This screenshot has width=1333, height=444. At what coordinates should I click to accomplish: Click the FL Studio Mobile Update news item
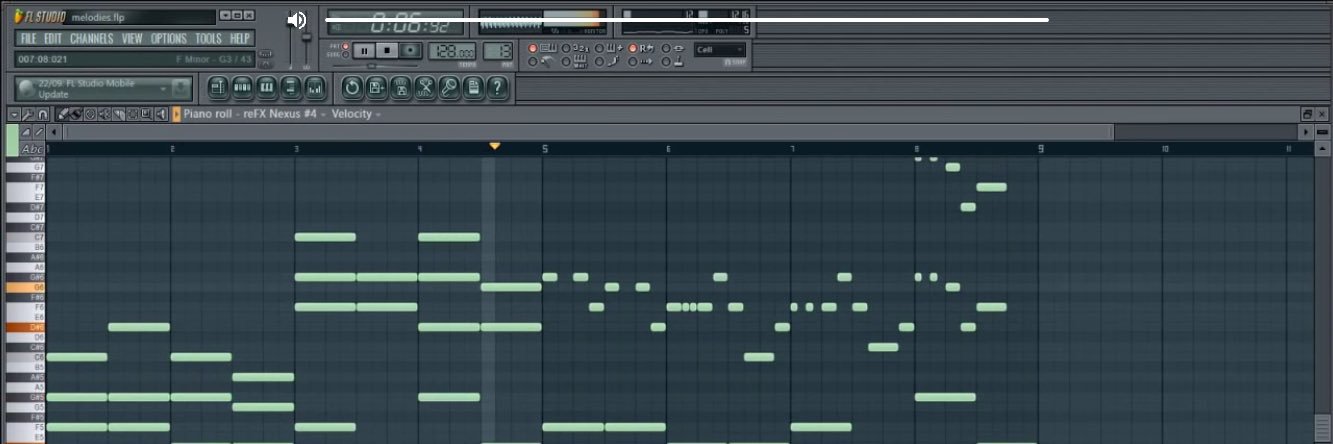86,88
